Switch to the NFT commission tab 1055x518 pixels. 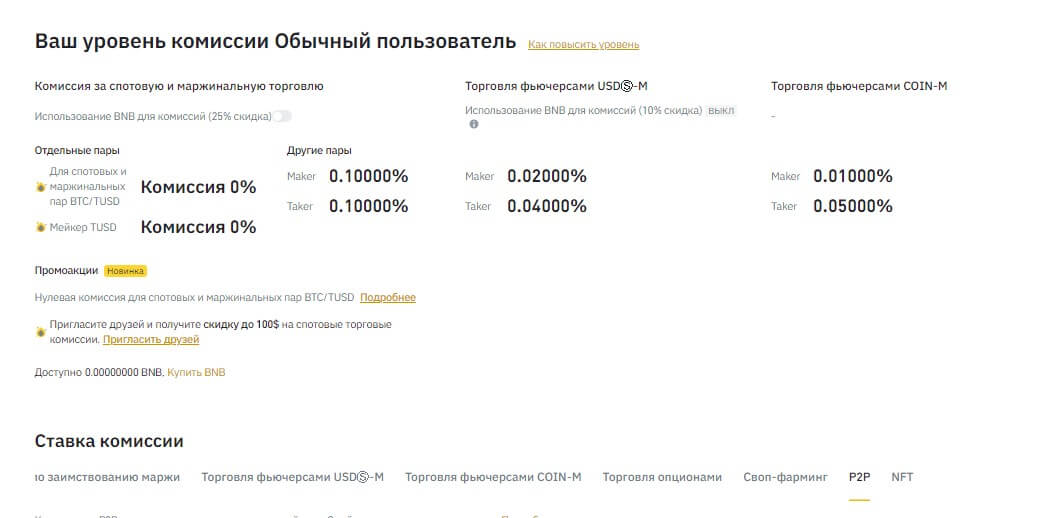(902, 477)
